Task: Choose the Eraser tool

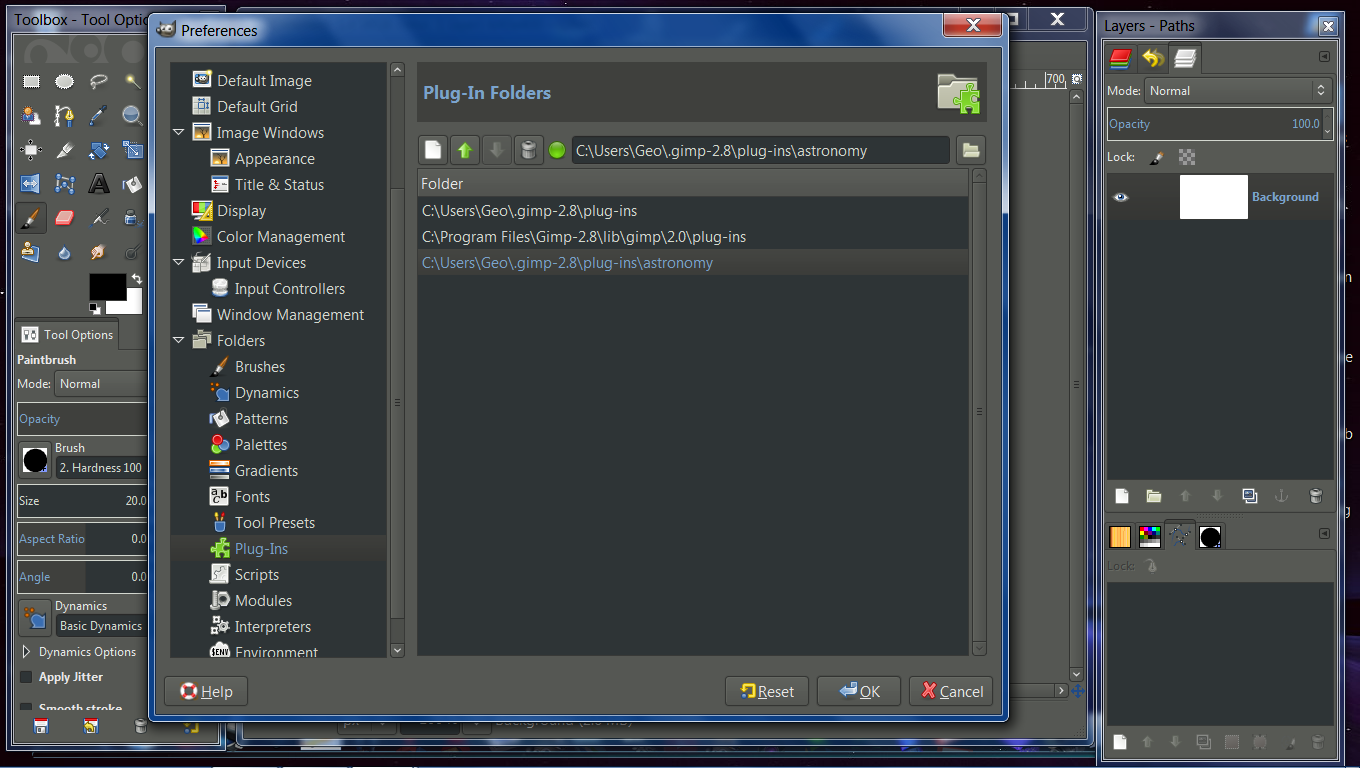Action: tap(65, 218)
